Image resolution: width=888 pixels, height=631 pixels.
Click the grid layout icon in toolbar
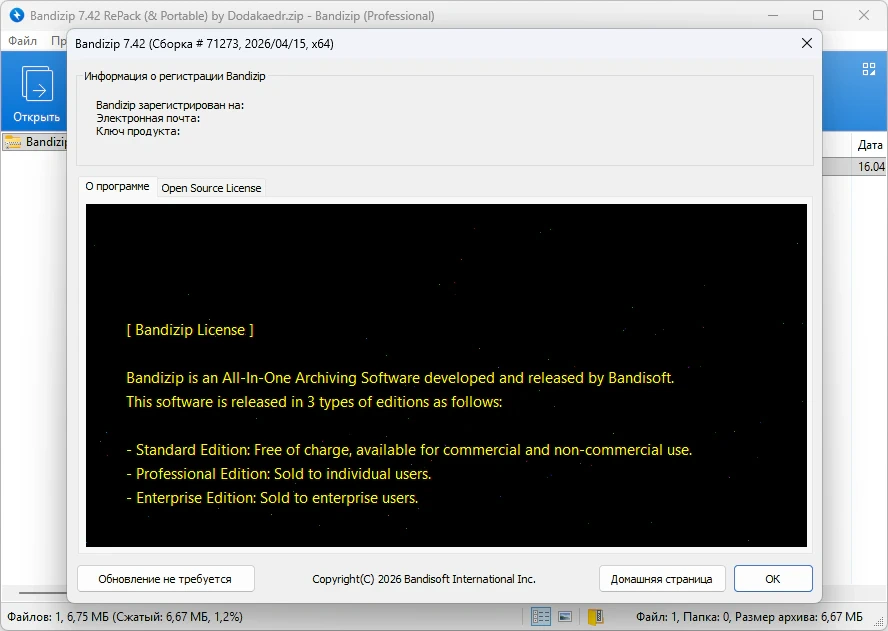pyautogui.click(x=869, y=69)
